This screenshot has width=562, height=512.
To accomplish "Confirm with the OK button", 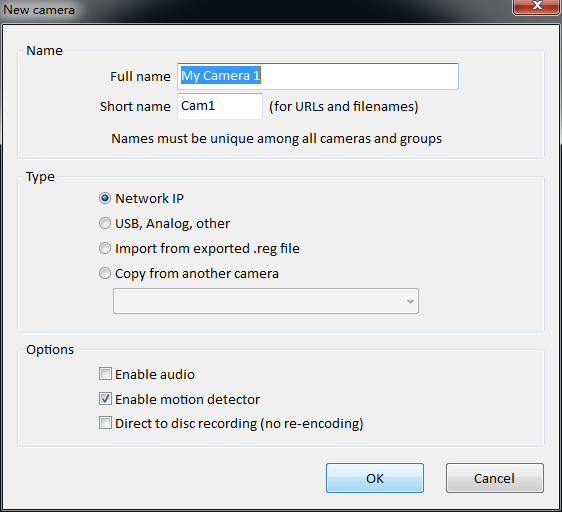I will click(375, 478).
